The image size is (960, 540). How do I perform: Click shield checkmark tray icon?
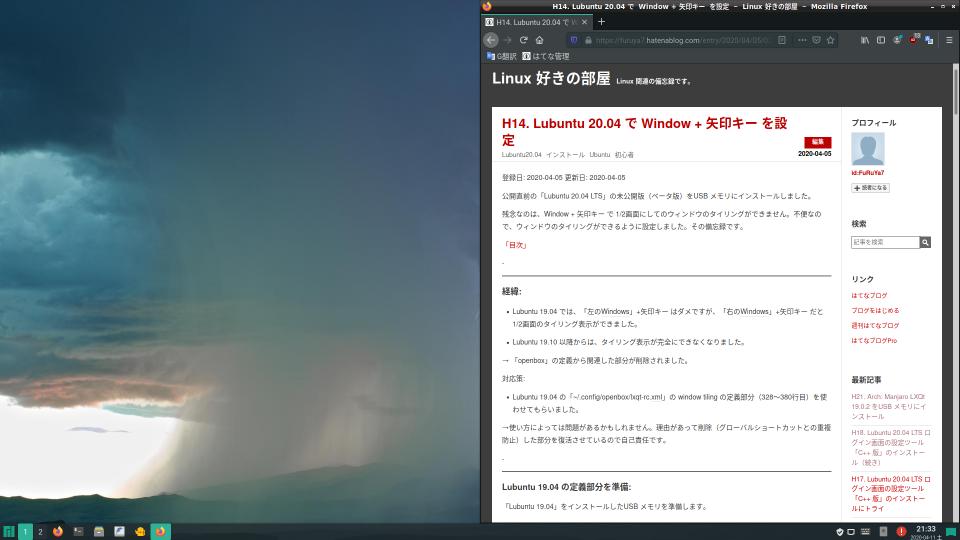pos(839,531)
